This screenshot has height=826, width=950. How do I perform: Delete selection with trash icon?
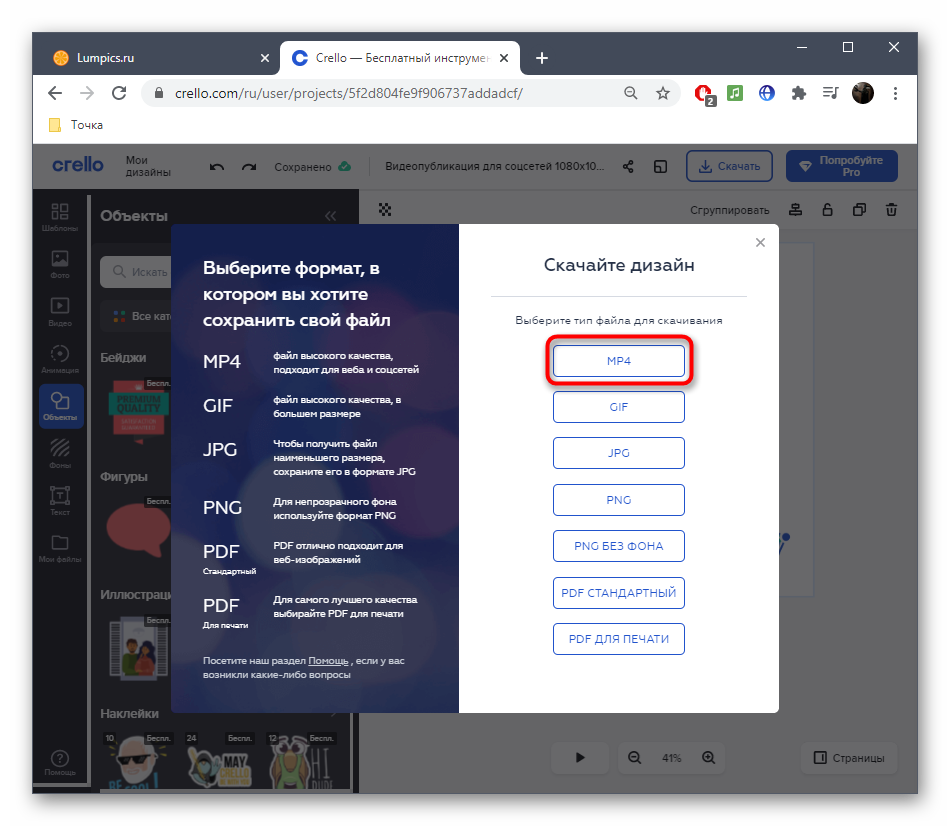coord(891,210)
